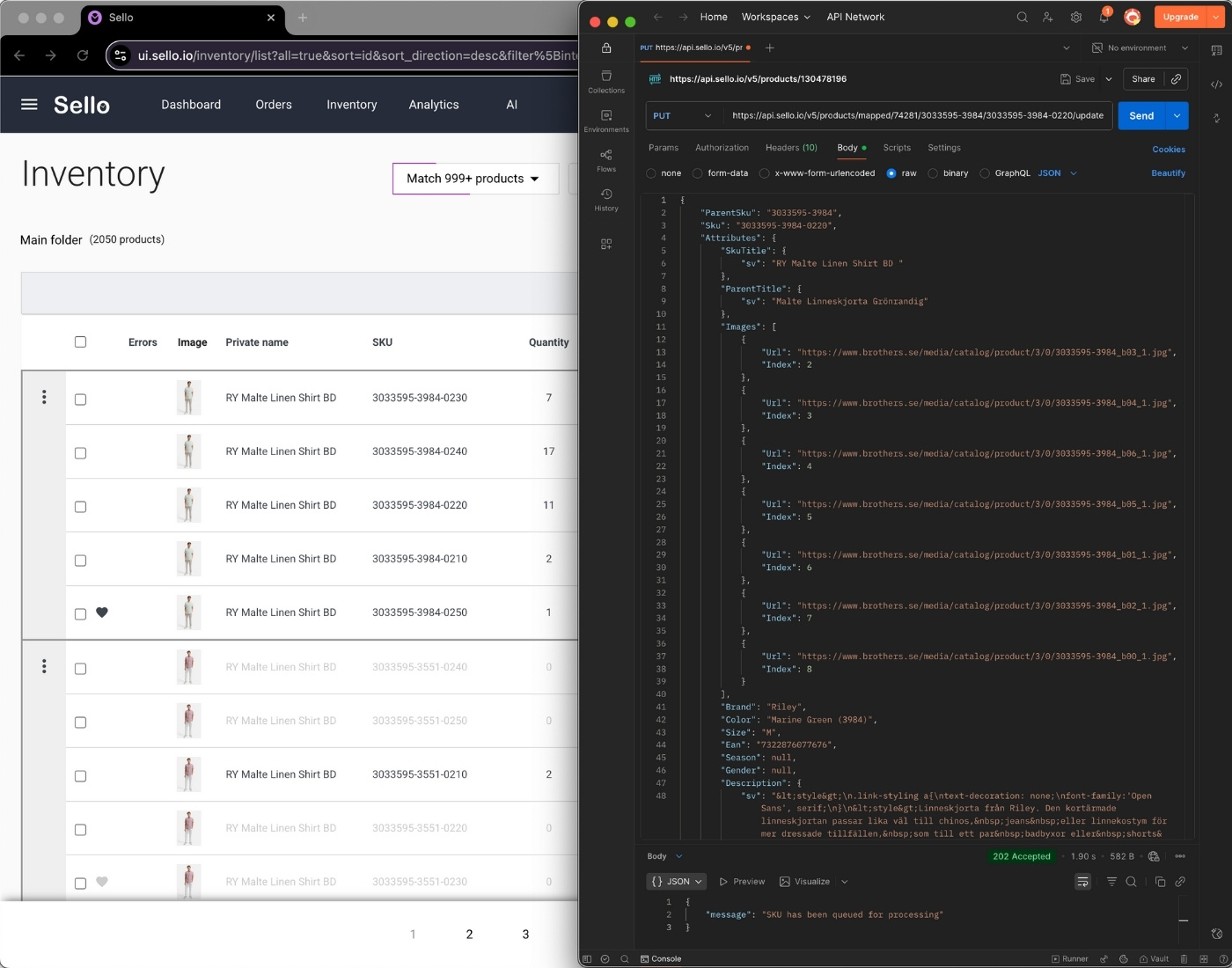Screen dimensions: 1232x968
Task: Go to page 2 of the product list
Action: pos(469,935)
